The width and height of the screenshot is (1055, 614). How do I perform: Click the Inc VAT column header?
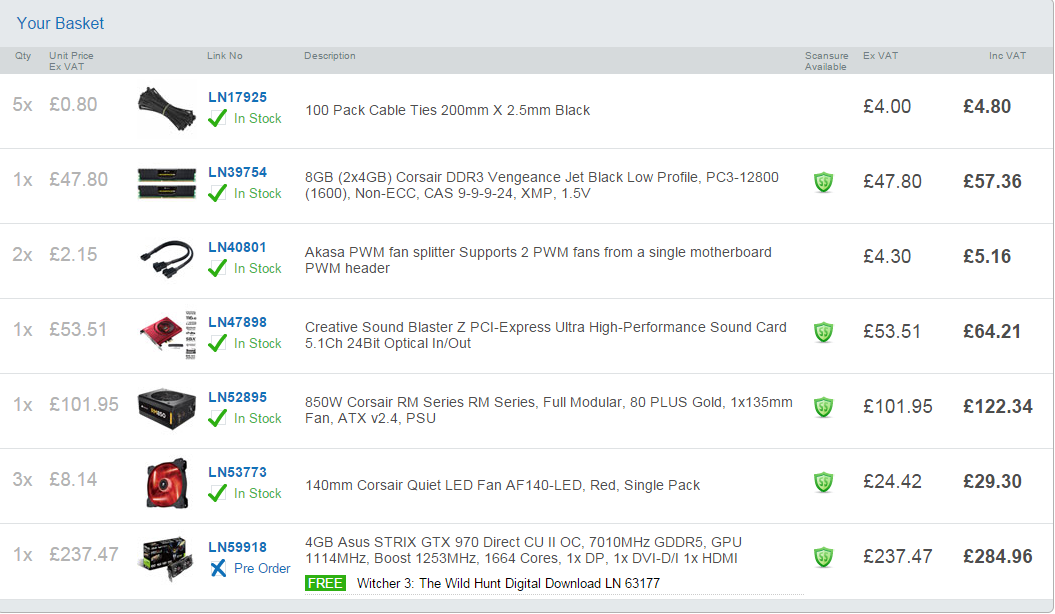pos(1007,56)
